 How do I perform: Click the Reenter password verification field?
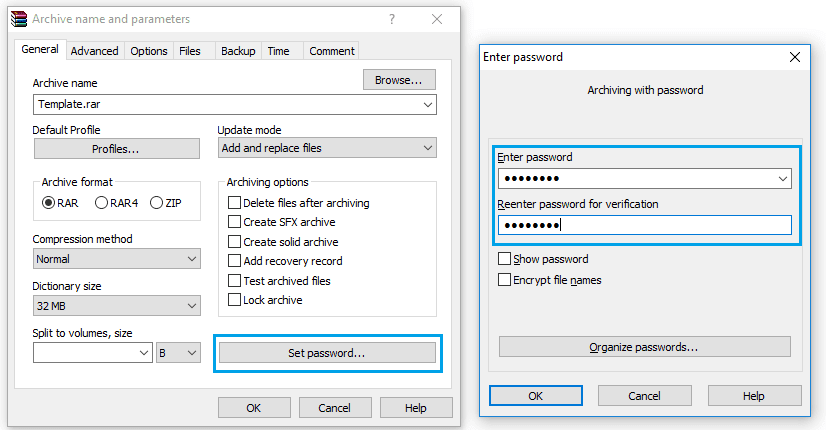tap(645, 225)
